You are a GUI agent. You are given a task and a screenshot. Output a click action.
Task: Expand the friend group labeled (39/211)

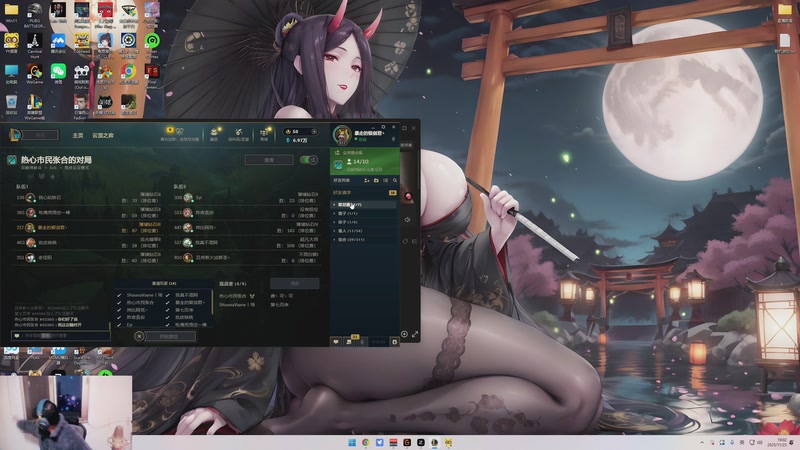pyautogui.click(x=364, y=239)
